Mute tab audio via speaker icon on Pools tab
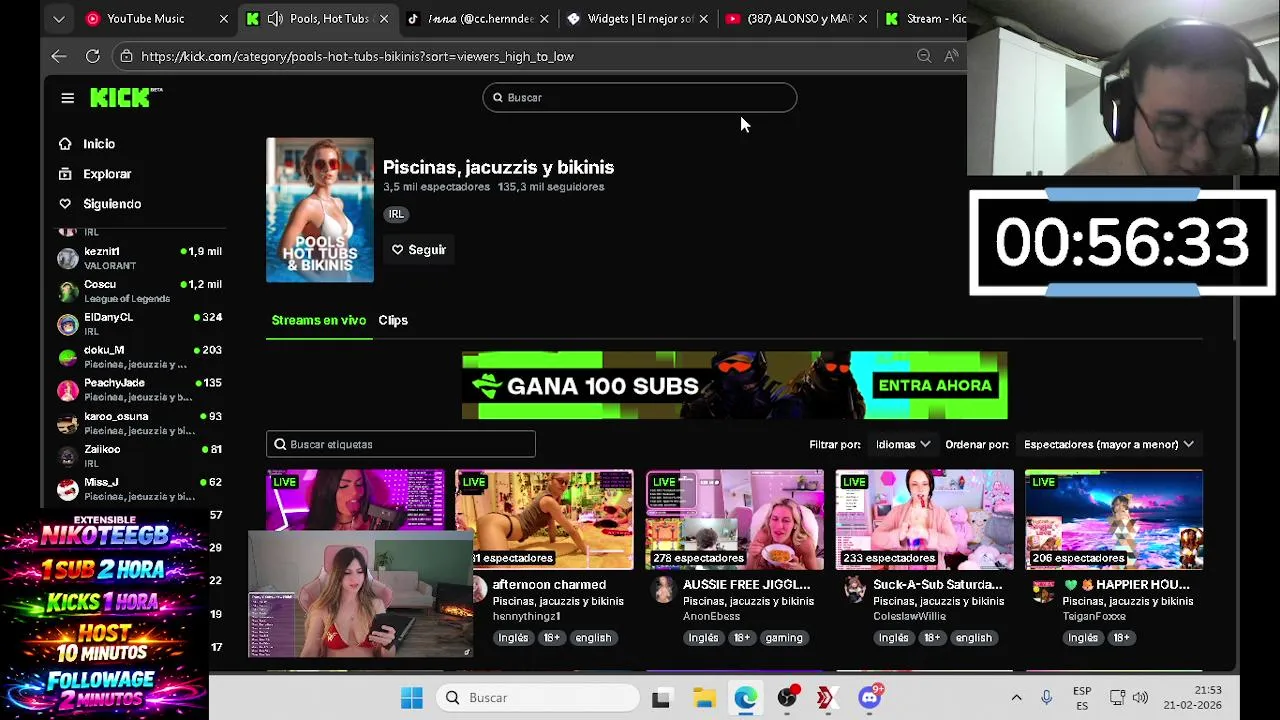1280x720 pixels. tap(275, 18)
